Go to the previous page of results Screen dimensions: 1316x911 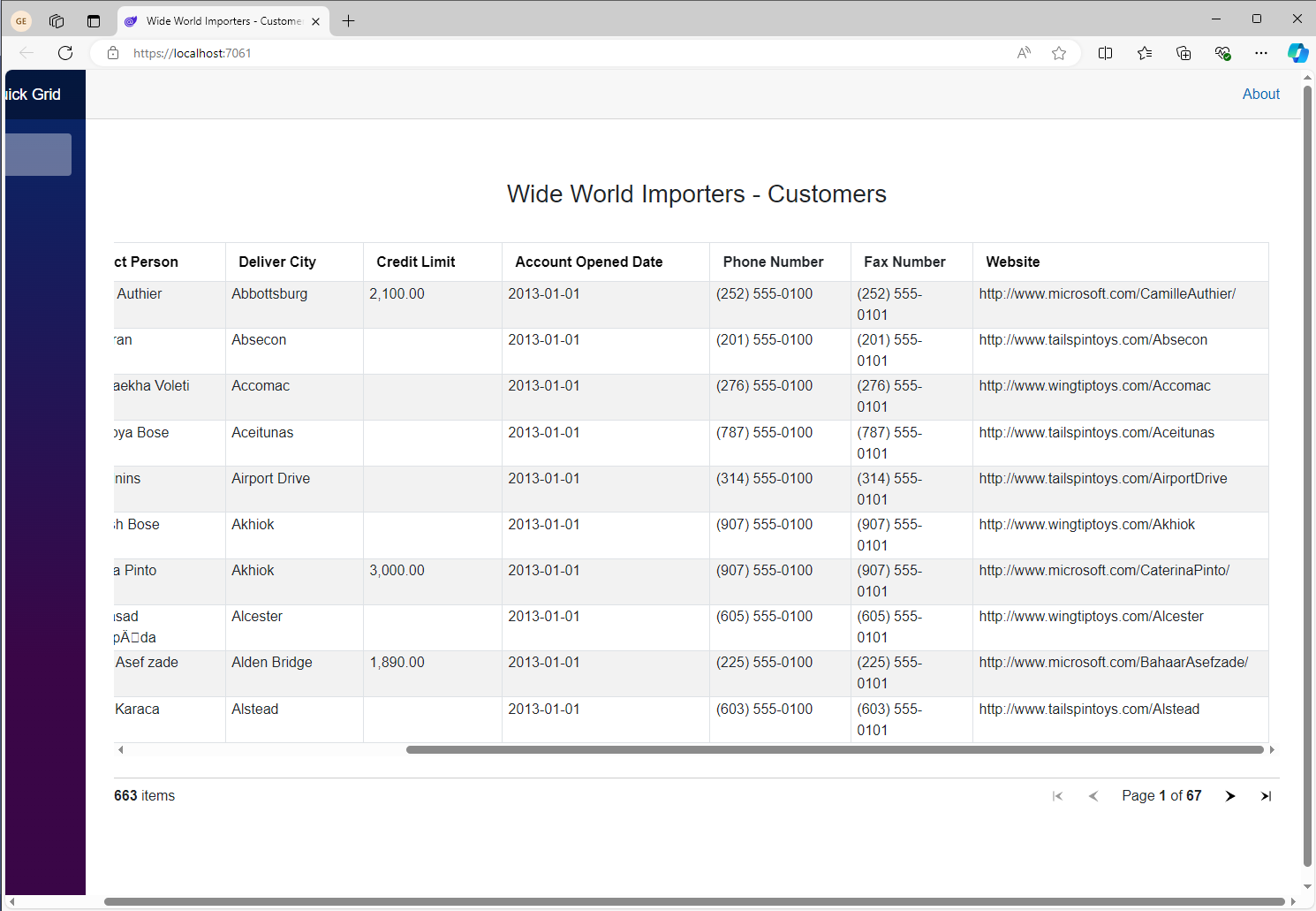pyautogui.click(x=1093, y=796)
